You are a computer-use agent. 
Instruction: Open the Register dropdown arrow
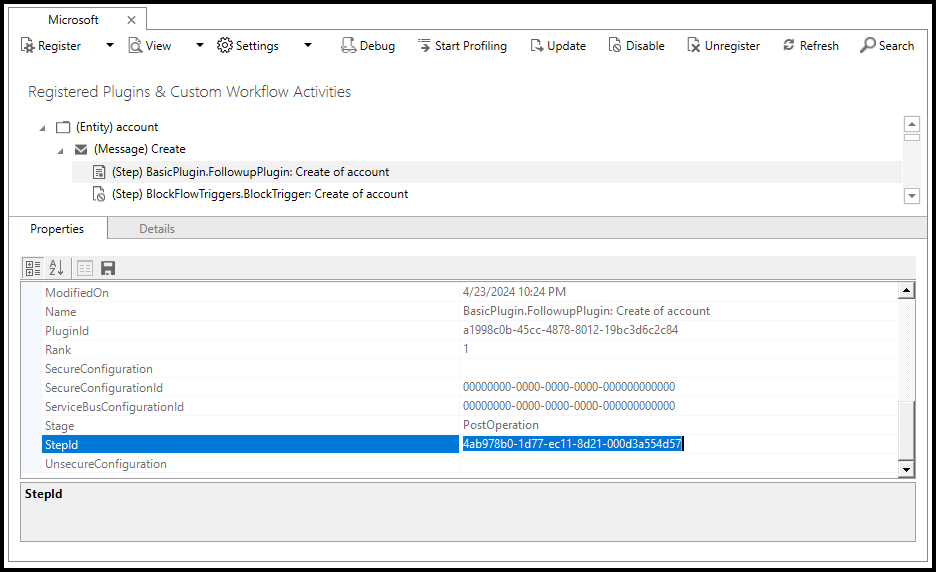tap(108, 45)
